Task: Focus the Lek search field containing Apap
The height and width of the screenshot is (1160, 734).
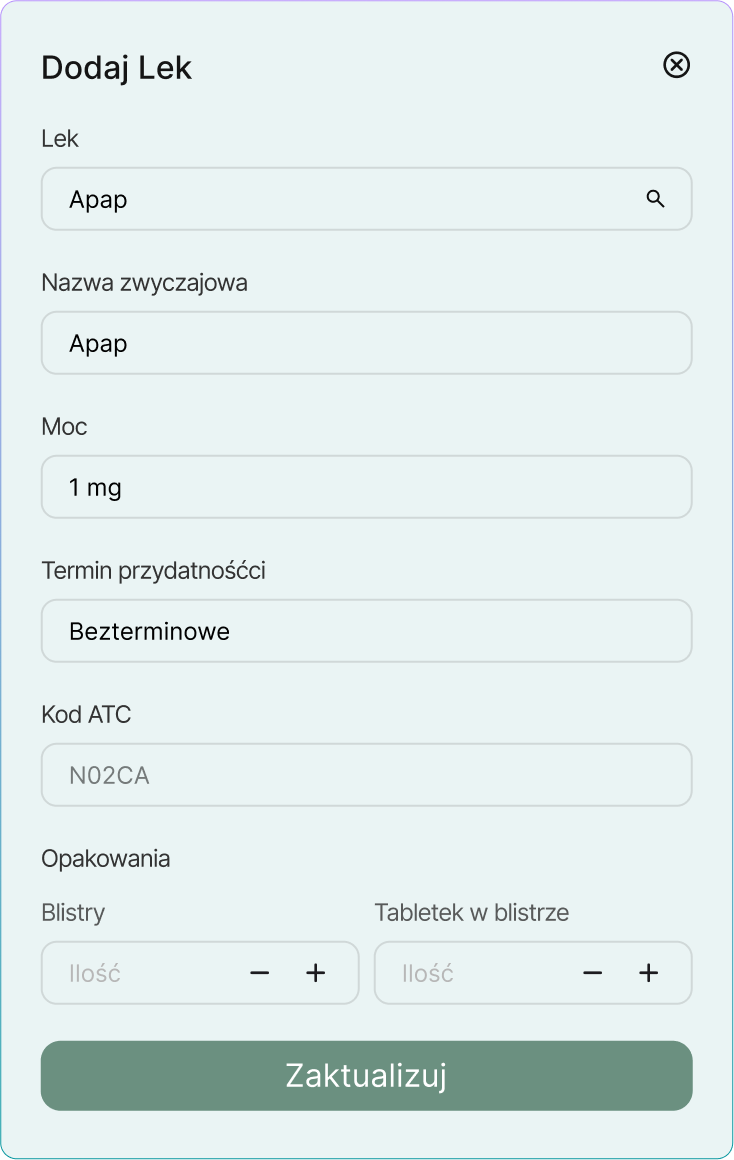Action: coord(340,199)
